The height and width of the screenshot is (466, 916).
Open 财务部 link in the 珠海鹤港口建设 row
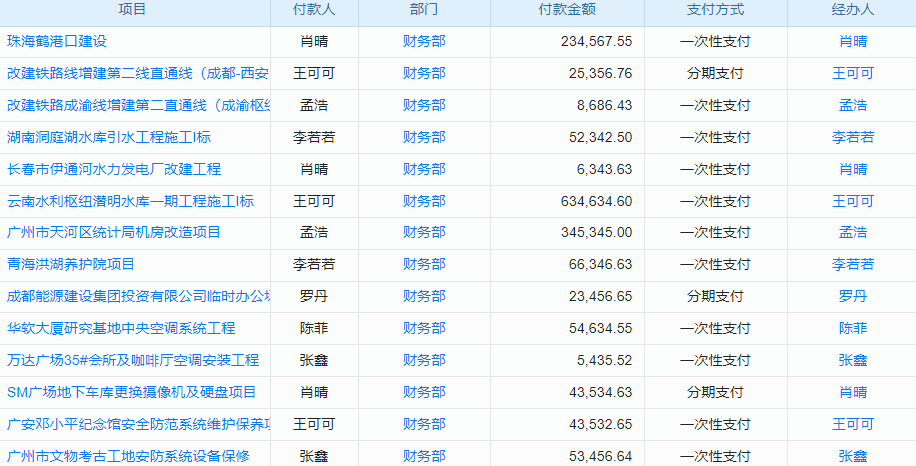[x=424, y=41]
